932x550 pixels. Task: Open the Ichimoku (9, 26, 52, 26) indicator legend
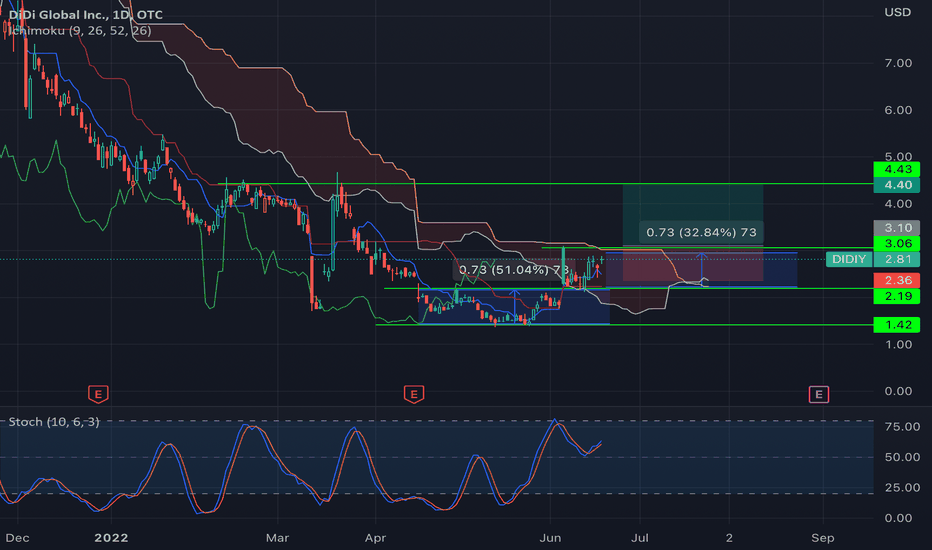click(81, 30)
